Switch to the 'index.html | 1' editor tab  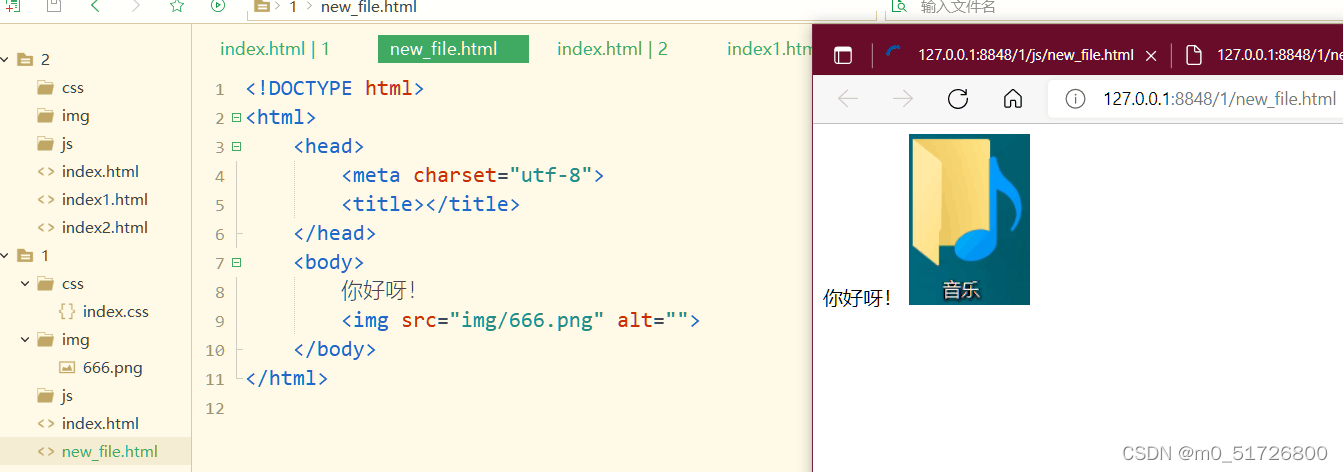click(x=275, y=49)
